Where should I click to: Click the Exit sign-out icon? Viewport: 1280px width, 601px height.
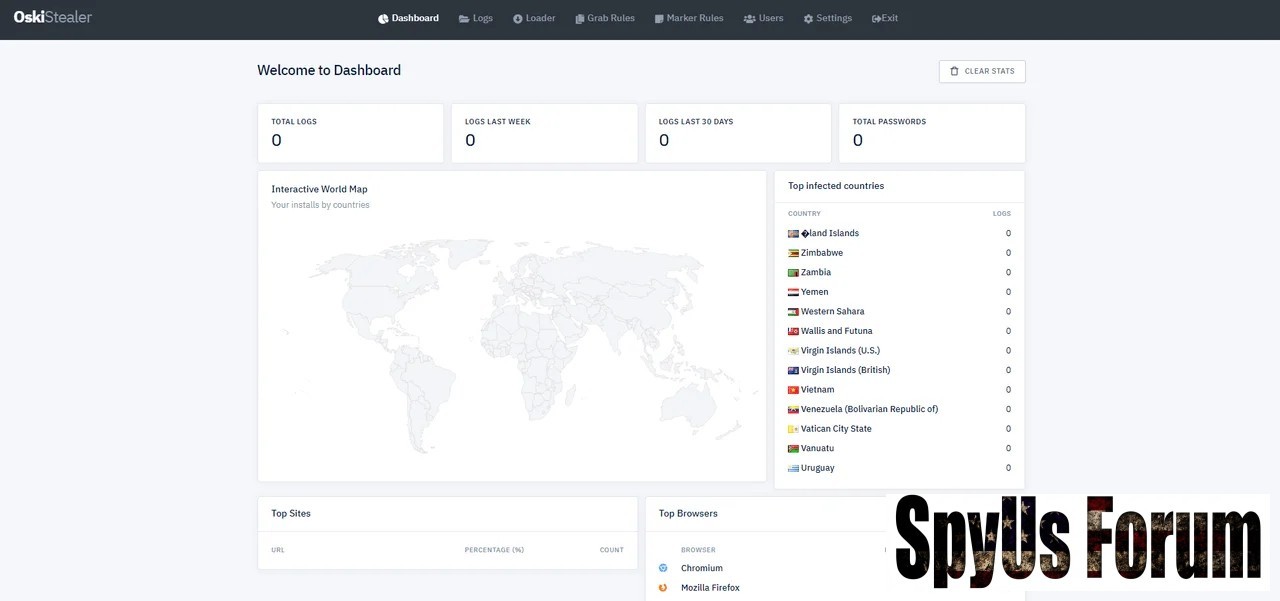876,19
